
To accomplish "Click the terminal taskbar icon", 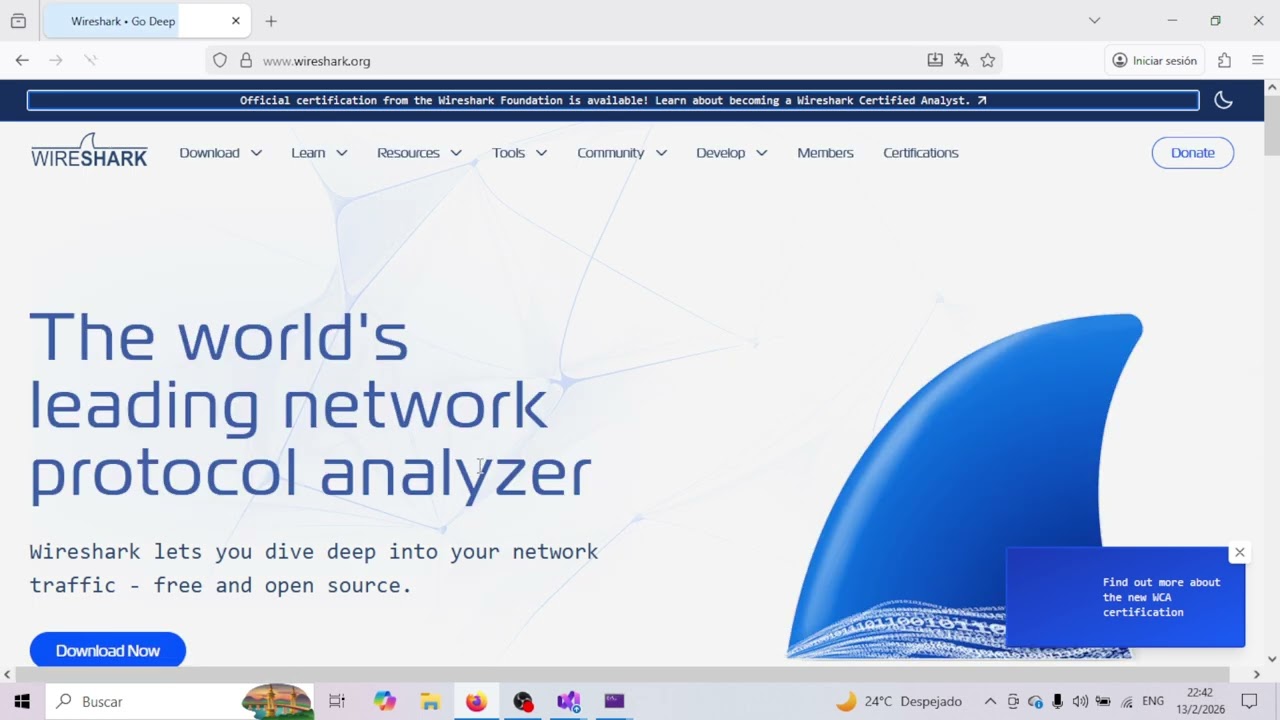I will (x=614, y=701).
